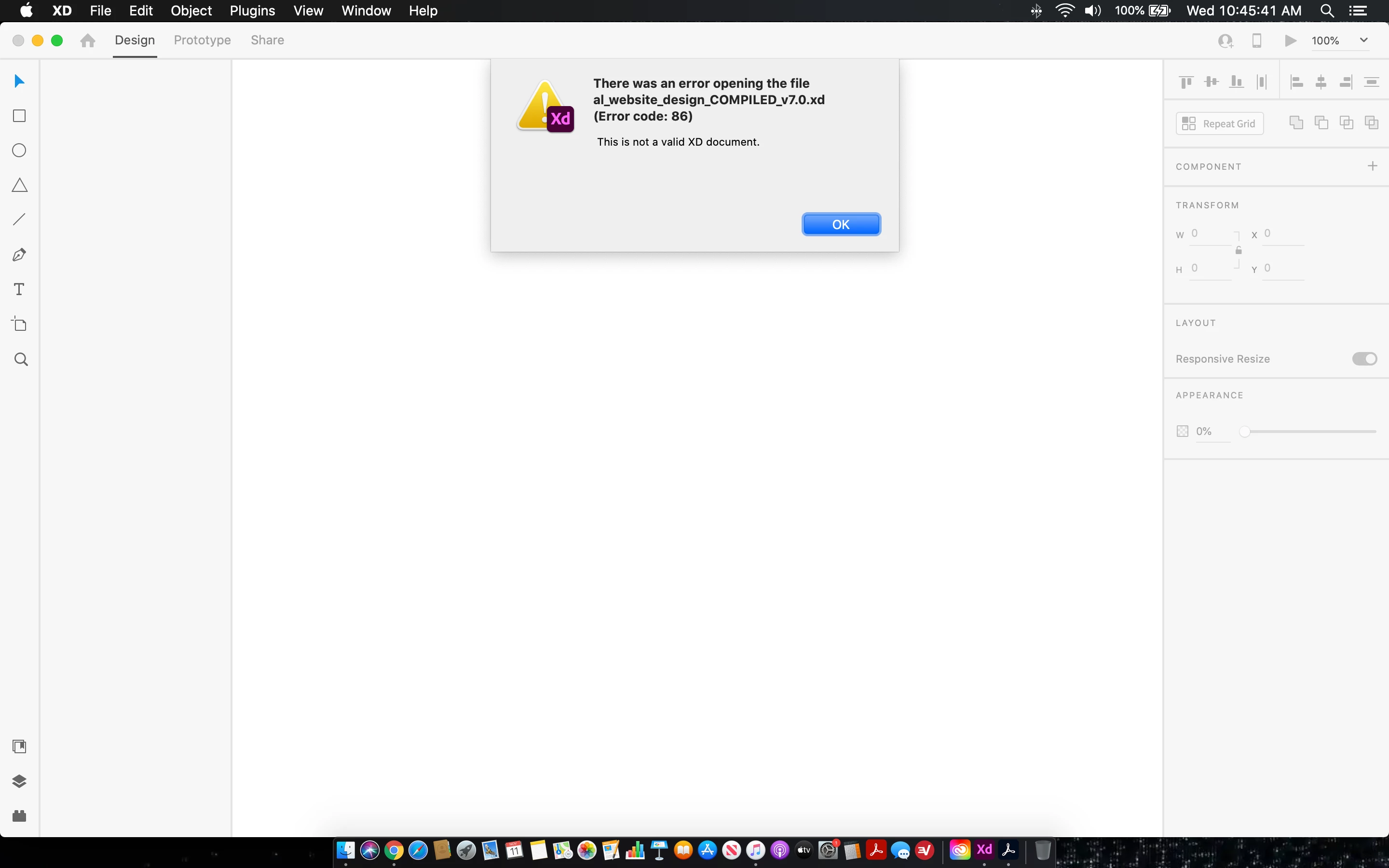Open the Plugins panel icon

pos(19,816)
